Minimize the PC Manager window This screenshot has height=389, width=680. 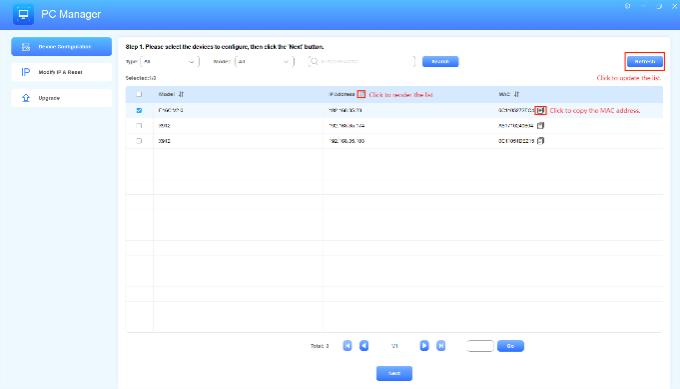tap(643, 6)
